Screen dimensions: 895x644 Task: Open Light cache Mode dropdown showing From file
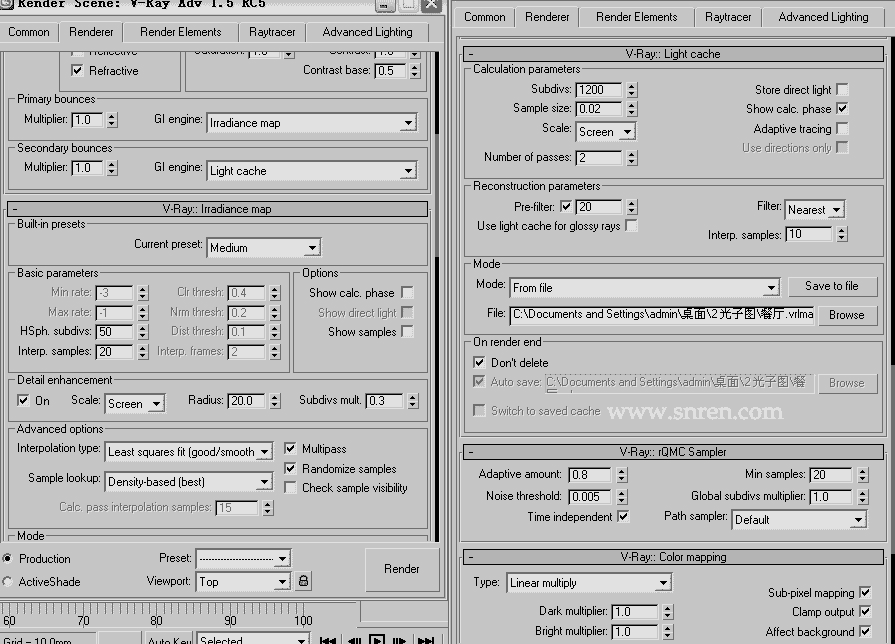pyautogui.click(x=645, y=288)
